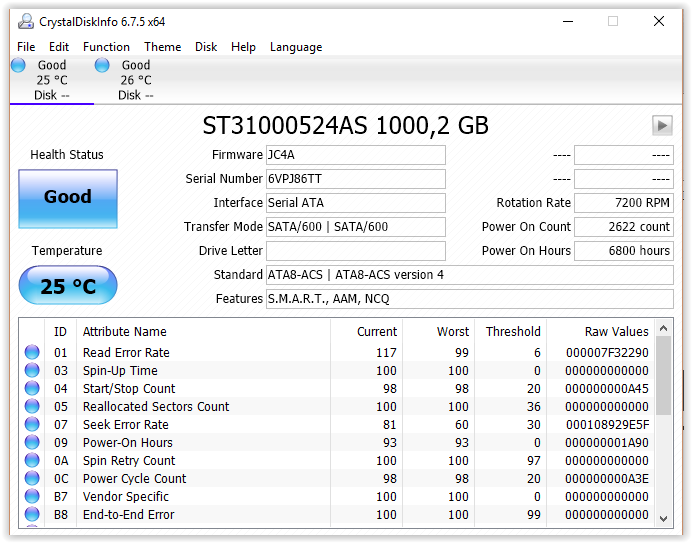Click raw value 000007F32290
The image size is (692, 543).
pos(607,352)
